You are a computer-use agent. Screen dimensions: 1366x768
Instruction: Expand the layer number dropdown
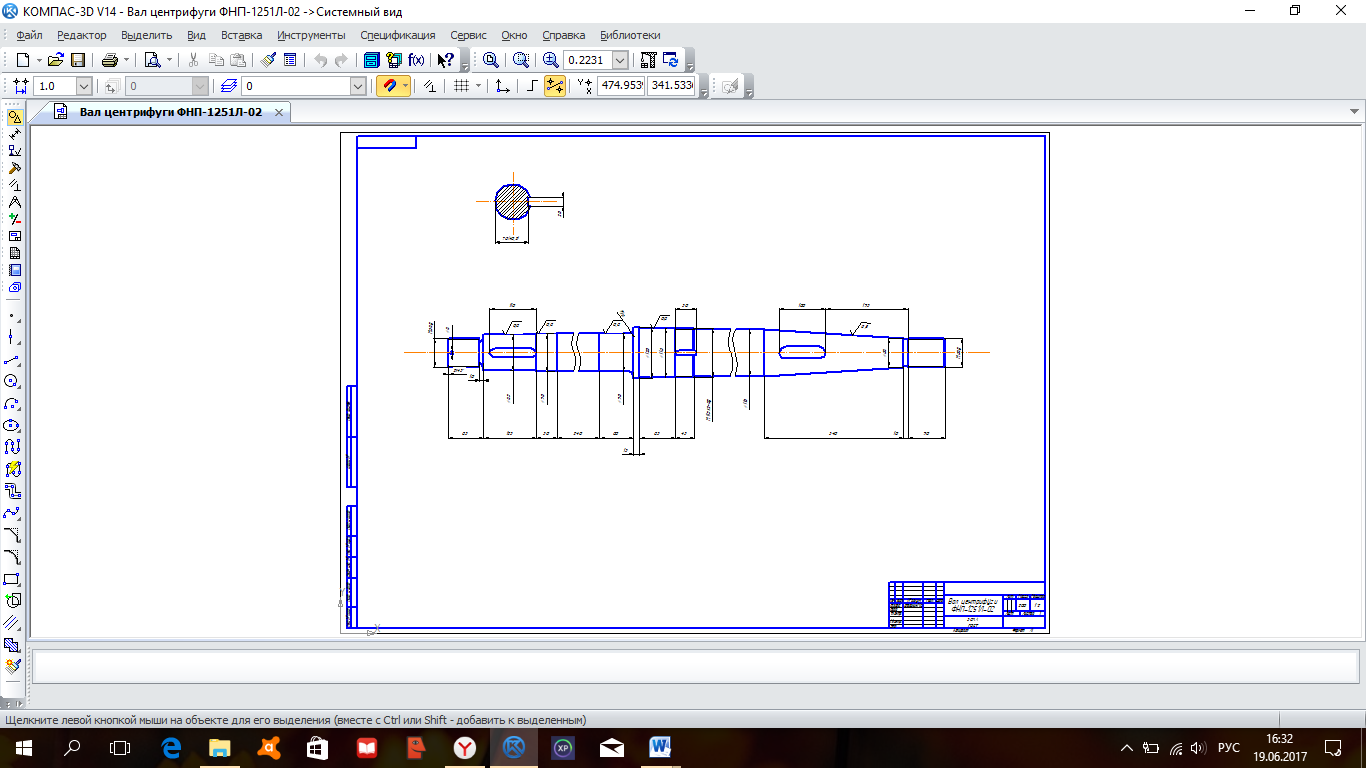click(x=358, y=87)
